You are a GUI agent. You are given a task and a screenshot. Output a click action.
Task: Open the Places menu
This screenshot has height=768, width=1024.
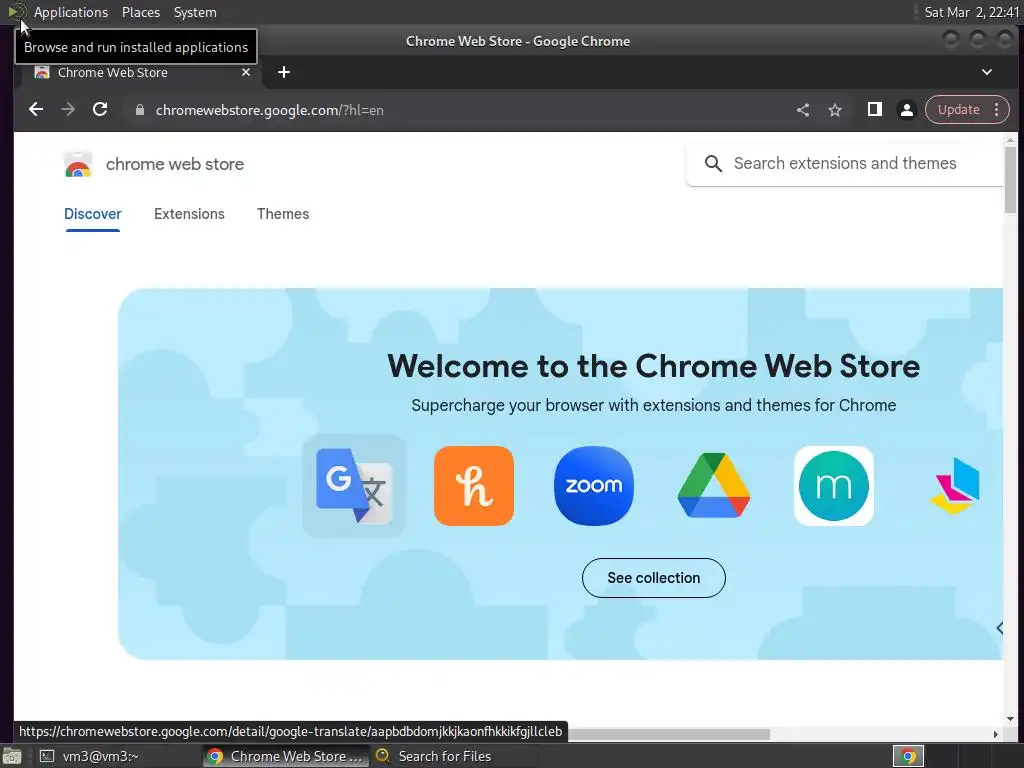pyautogui.click(x=140, y=12)
